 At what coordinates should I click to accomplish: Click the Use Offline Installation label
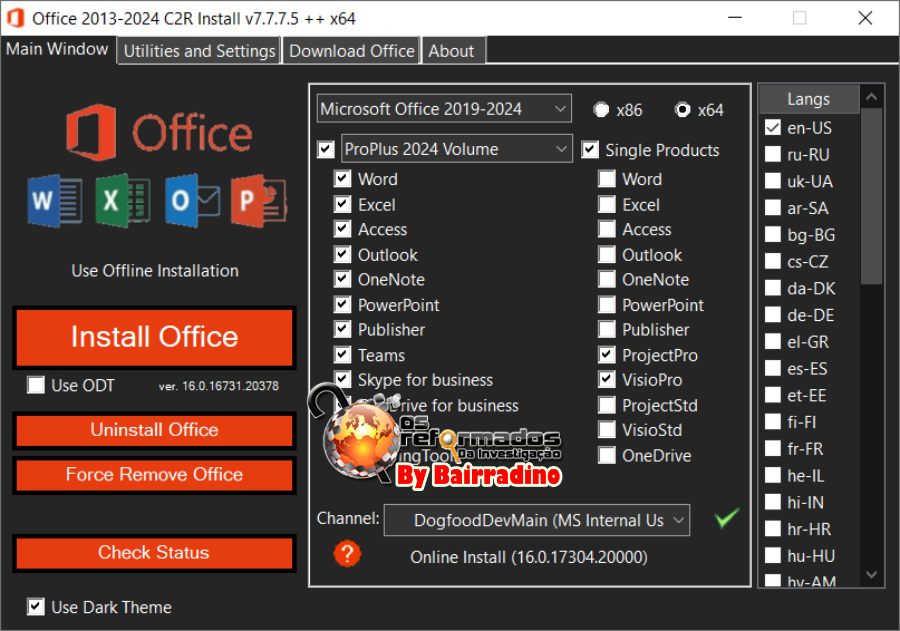coord(155,270)
